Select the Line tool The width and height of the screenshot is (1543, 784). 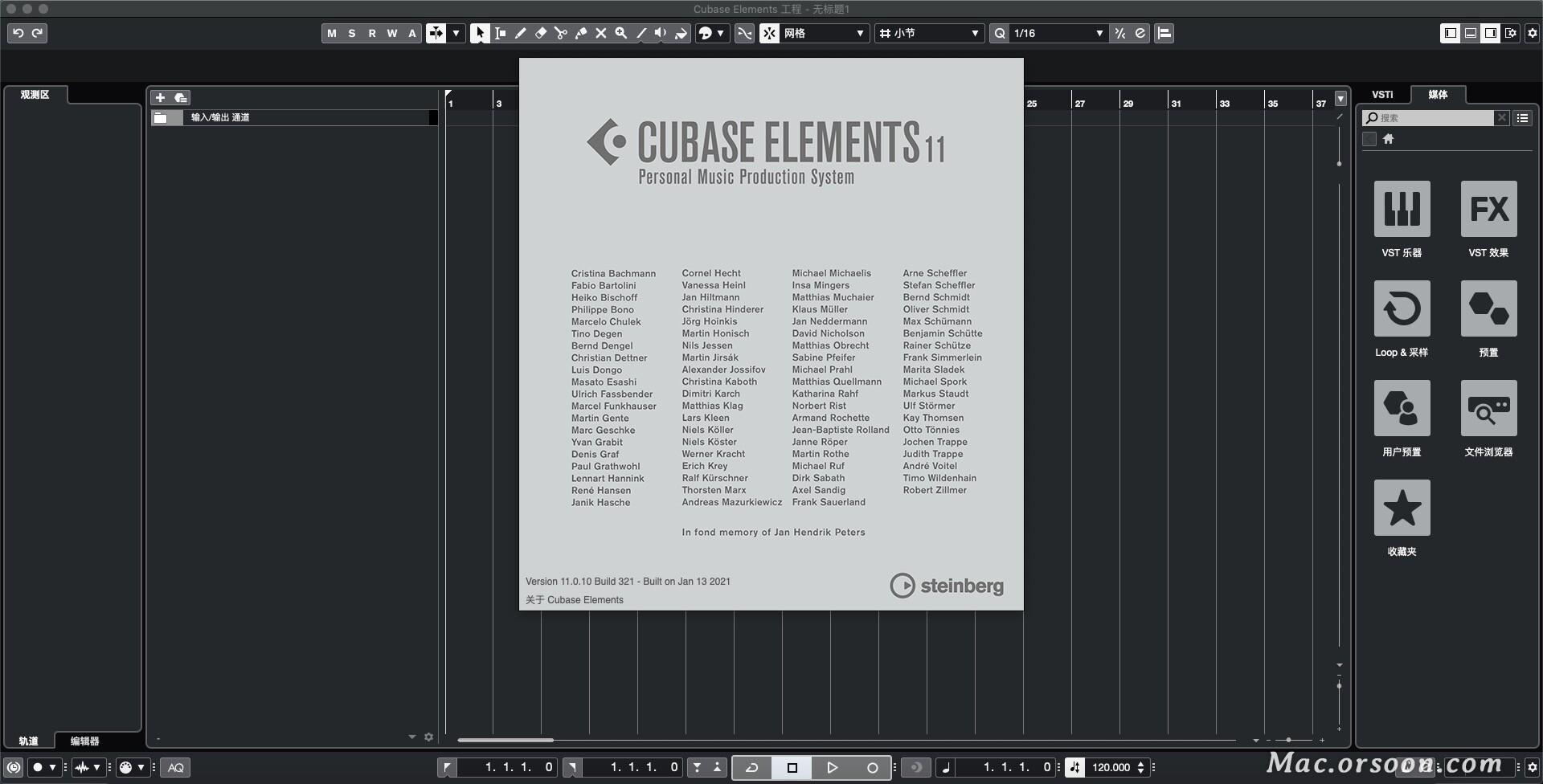(641, 33)
